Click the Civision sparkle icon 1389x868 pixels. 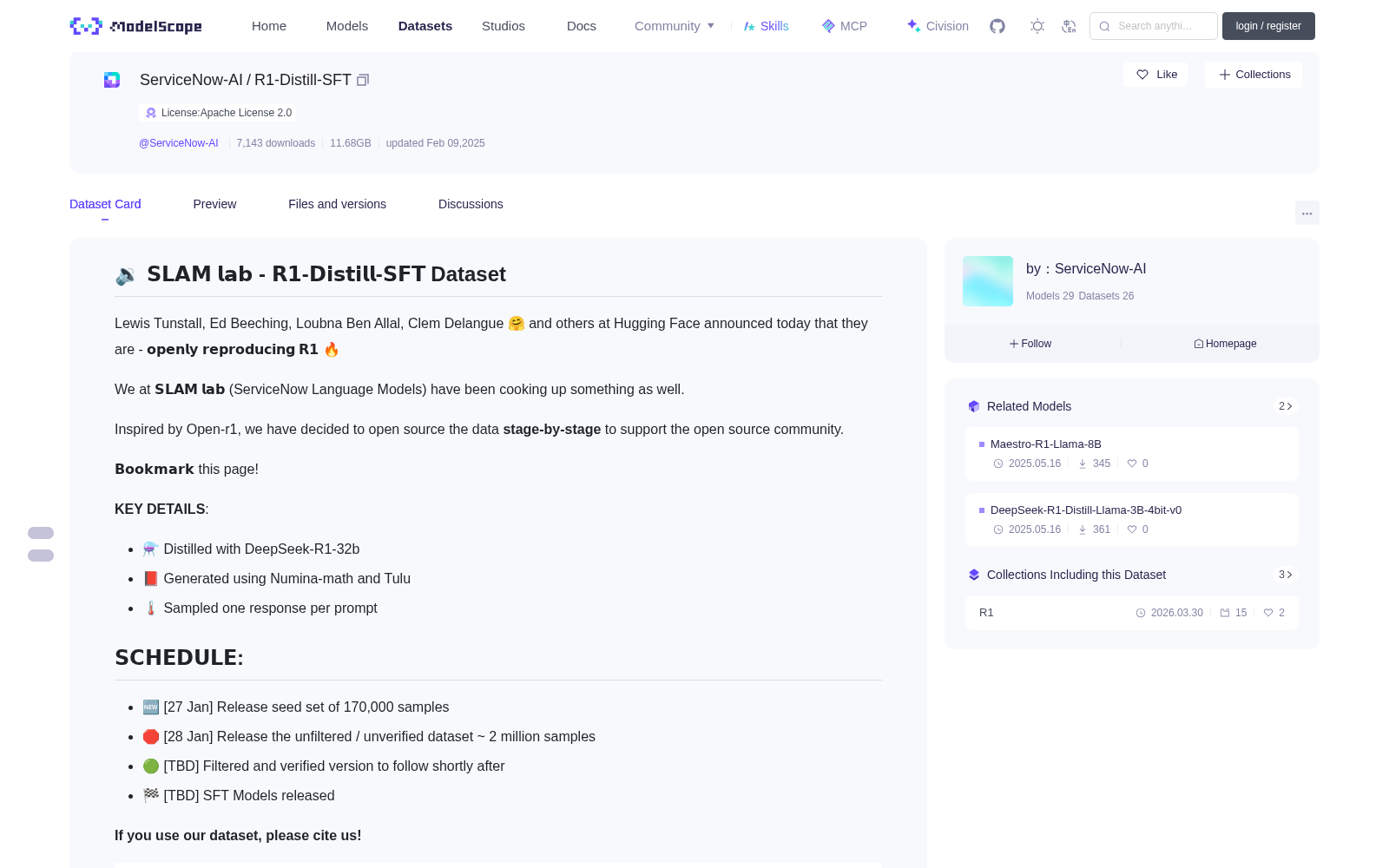pyautogui.click(x=913, y=26)
